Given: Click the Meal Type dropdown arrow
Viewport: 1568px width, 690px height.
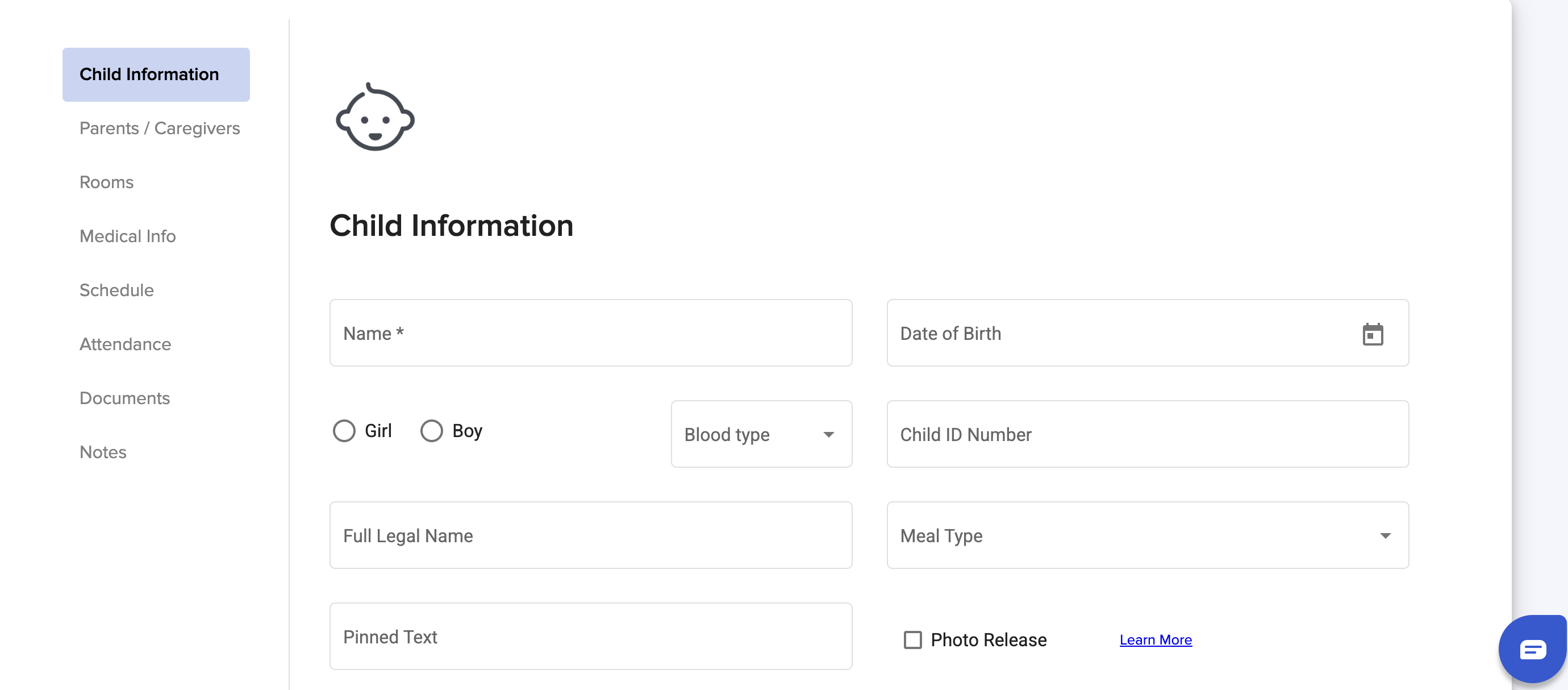Looking at the screenshot, I should (1385, 536).
